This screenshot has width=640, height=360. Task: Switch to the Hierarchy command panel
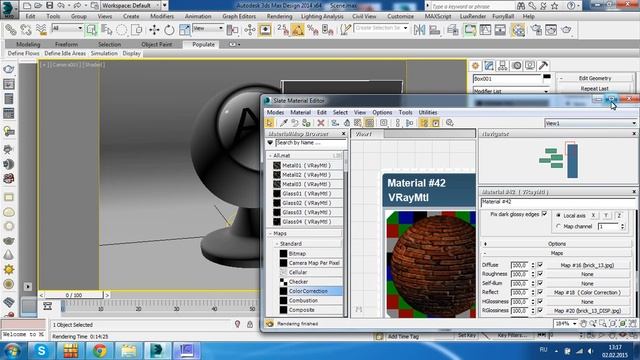click(x=502, y=66)
